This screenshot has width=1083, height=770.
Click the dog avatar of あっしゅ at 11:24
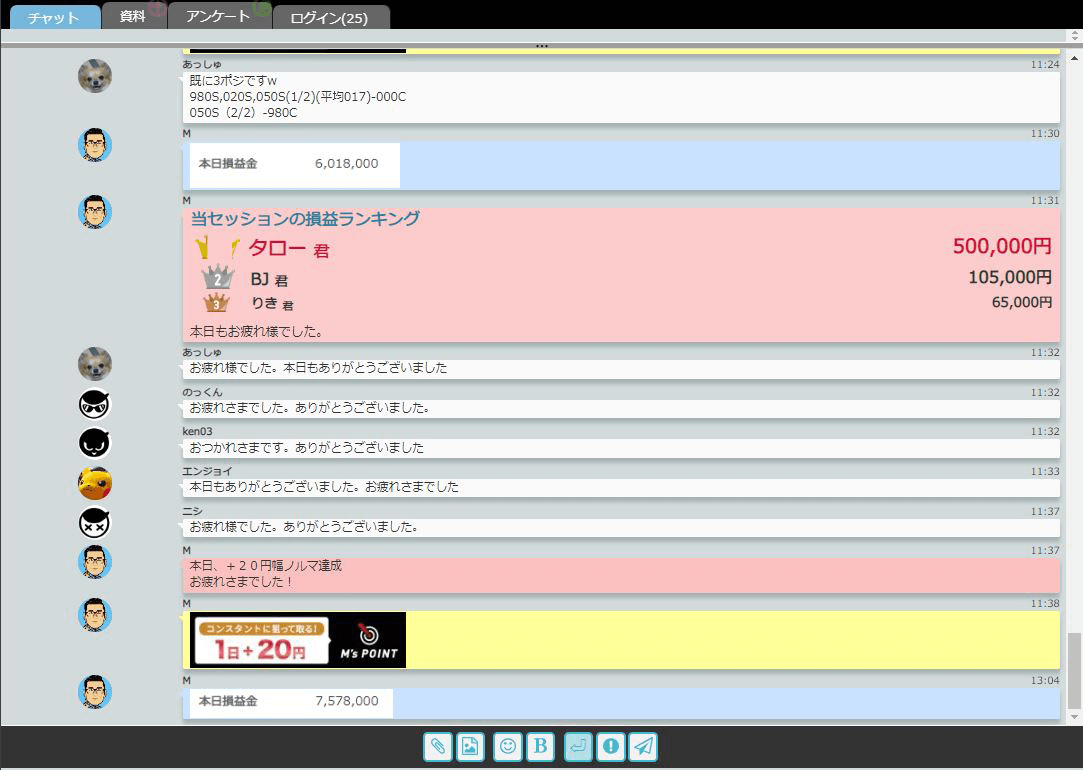[x=95, y=76]
